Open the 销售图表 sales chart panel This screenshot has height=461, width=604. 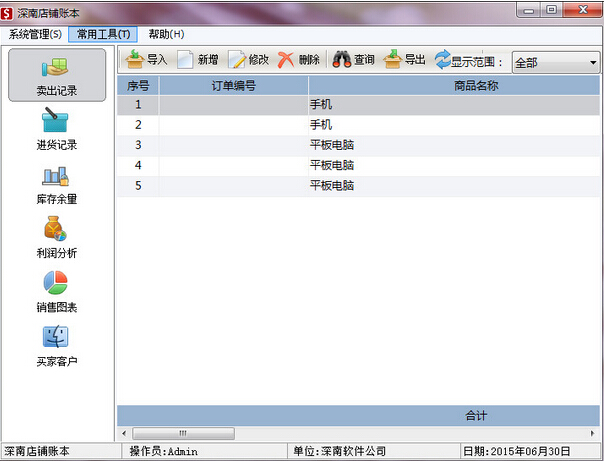point(57,292)
